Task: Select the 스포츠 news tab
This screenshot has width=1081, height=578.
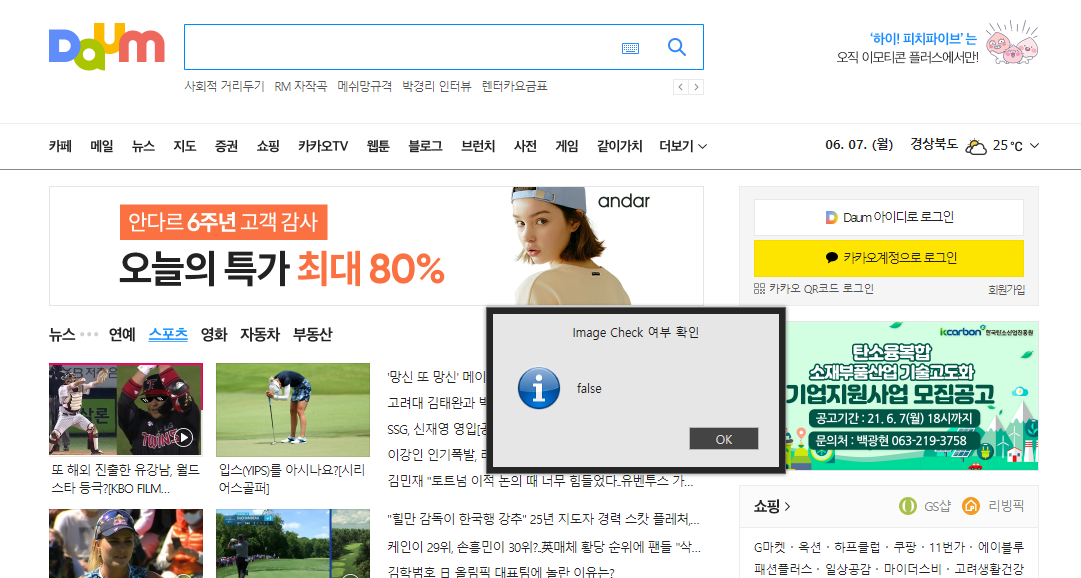Action: 168,335
